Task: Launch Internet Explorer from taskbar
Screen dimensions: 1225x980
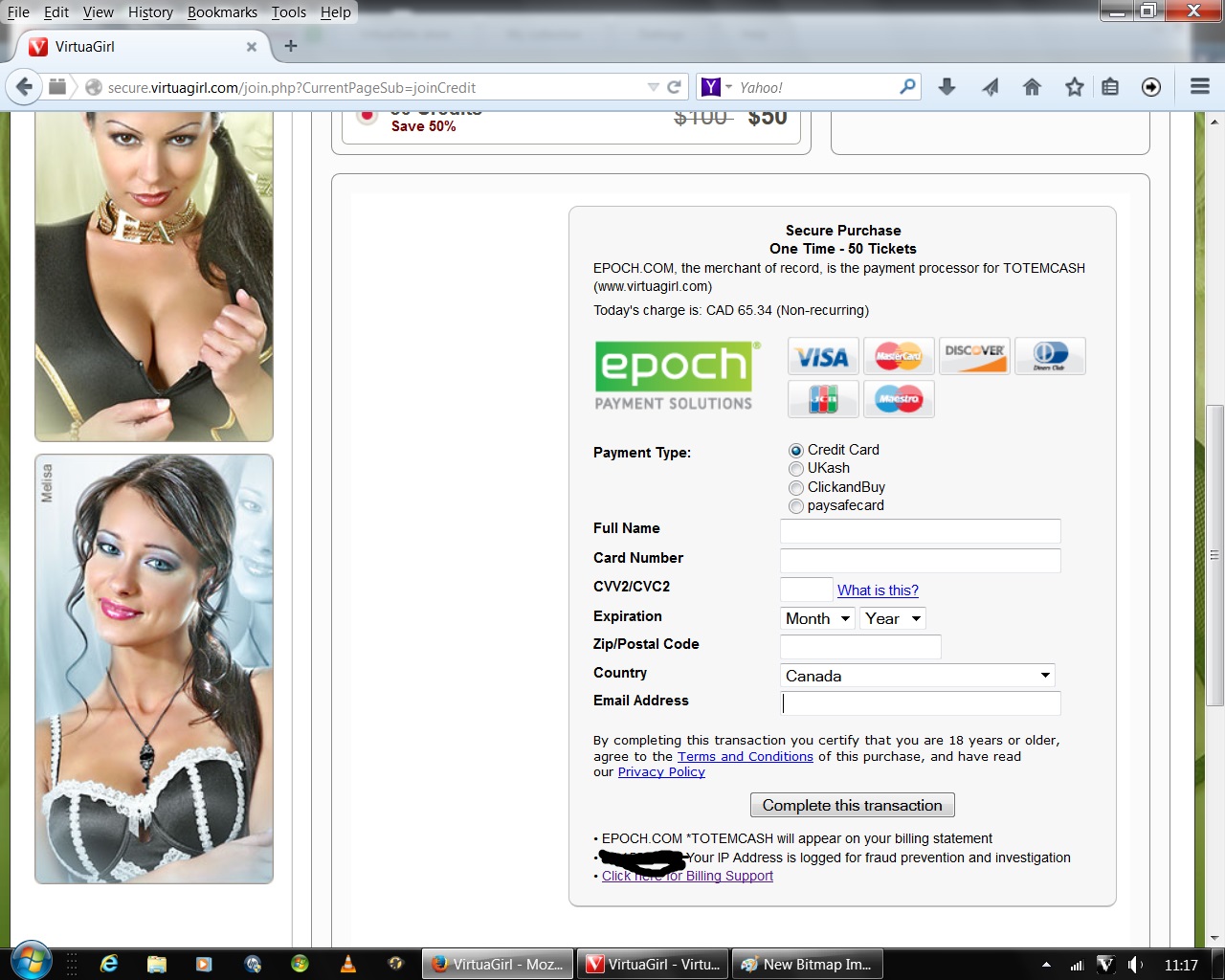Action: click(x=109, y=964)
